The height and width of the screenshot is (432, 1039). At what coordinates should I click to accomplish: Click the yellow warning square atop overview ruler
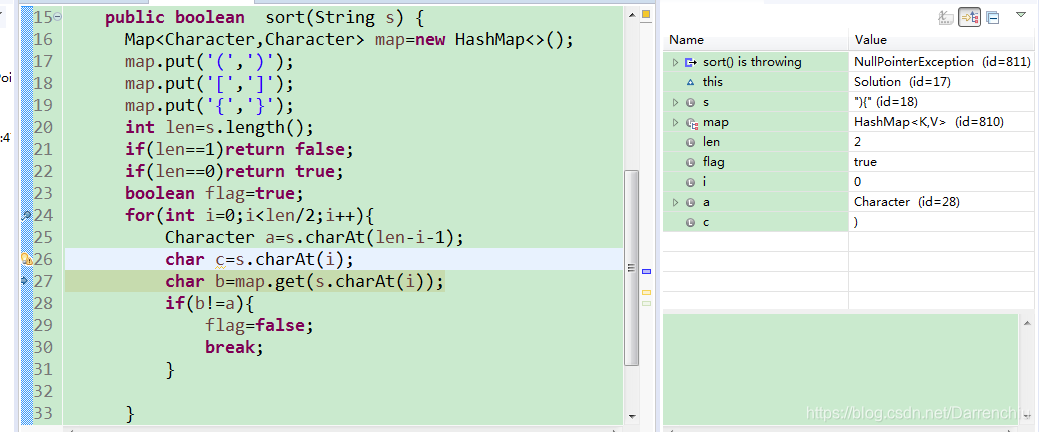click(646, 14)
